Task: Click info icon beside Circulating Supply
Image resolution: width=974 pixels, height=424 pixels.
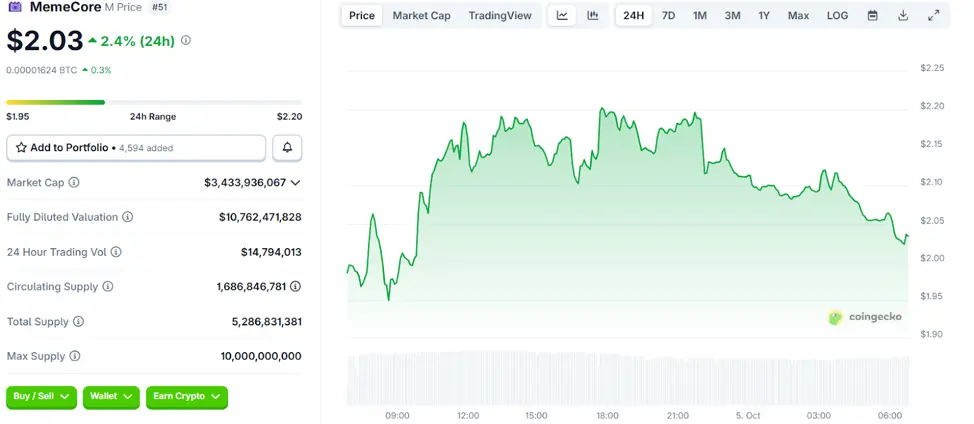Action: 108,287
